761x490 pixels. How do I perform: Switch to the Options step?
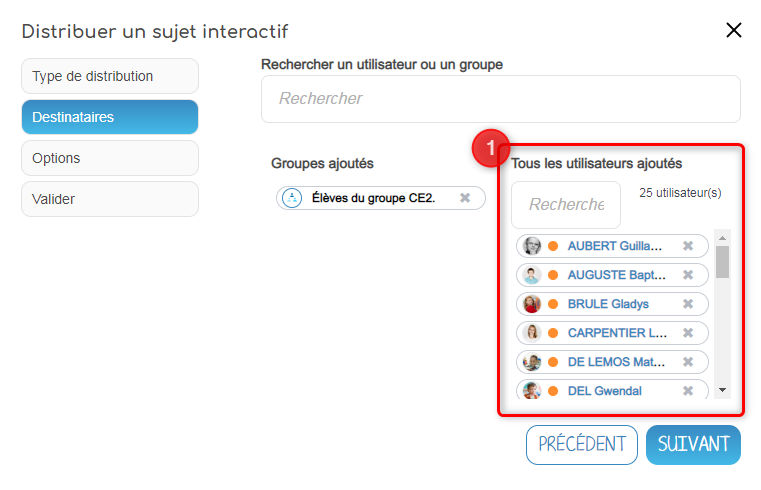pos(110,158)
